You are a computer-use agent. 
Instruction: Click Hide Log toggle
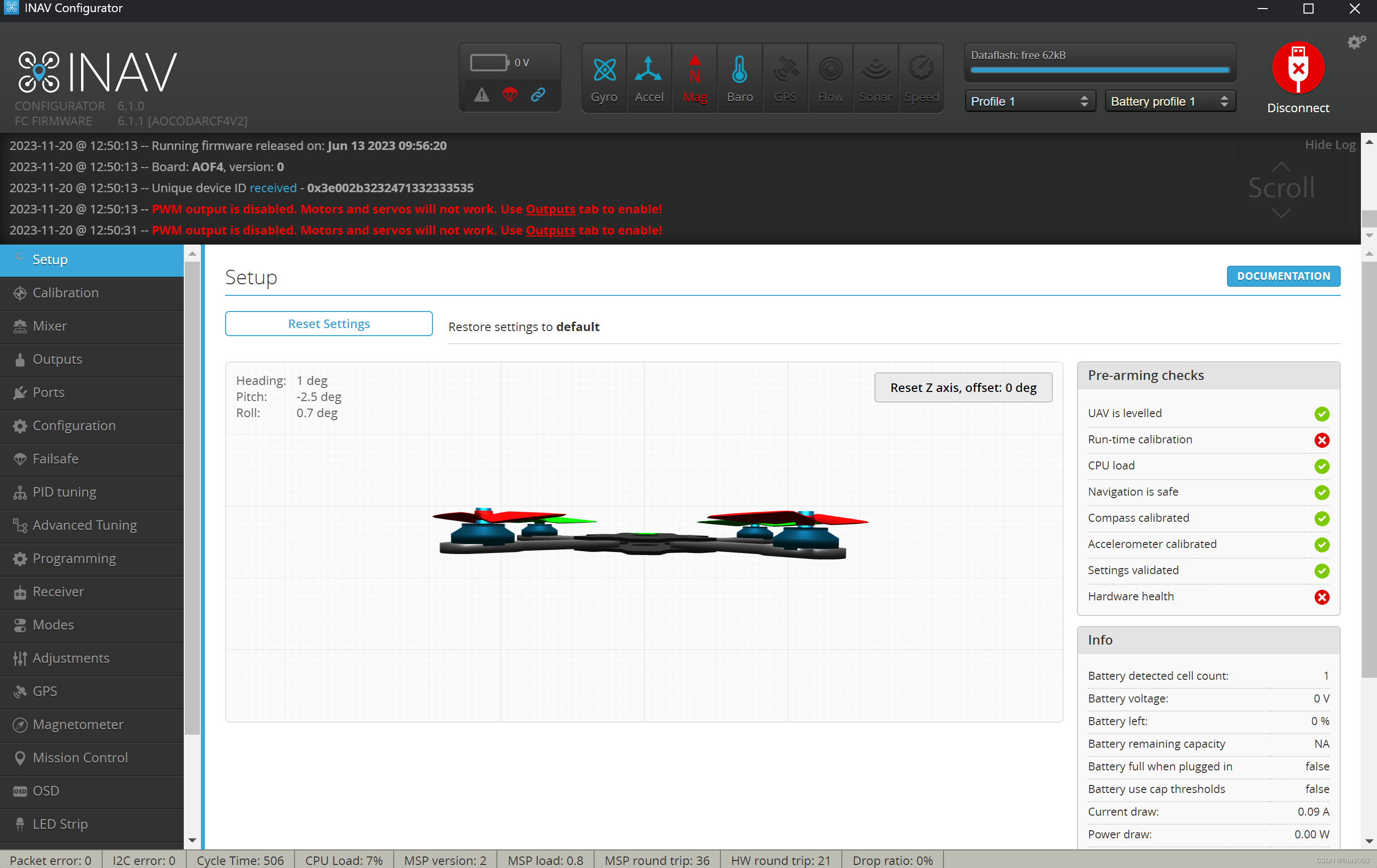1330,144
